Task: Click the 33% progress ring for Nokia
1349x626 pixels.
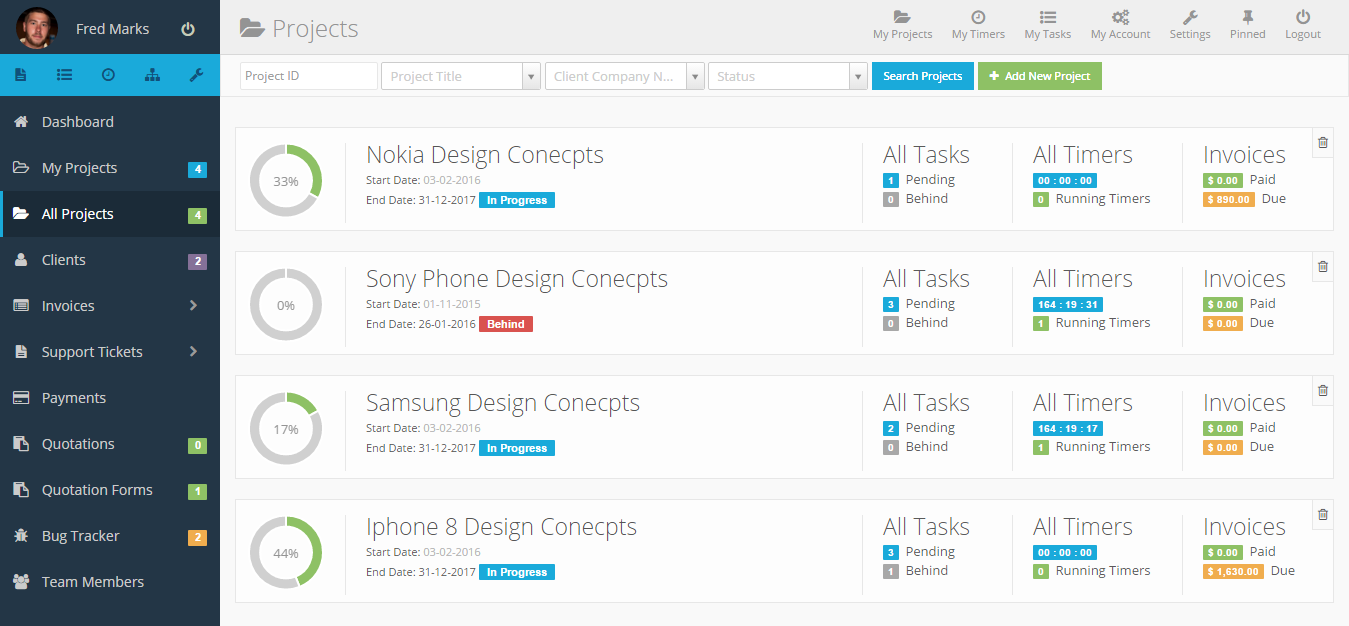Action: coord(286,181)
